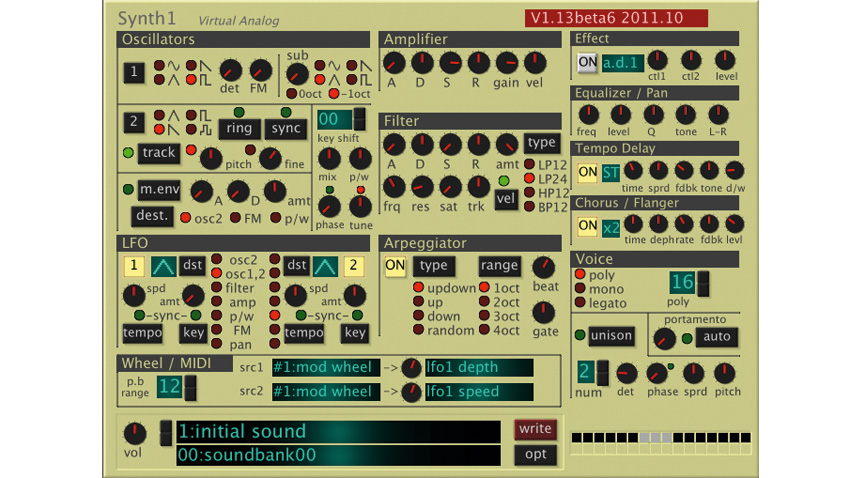Select the LP12 filter type
The height and width of the screenshot is (478, 850).
(529, 164)
